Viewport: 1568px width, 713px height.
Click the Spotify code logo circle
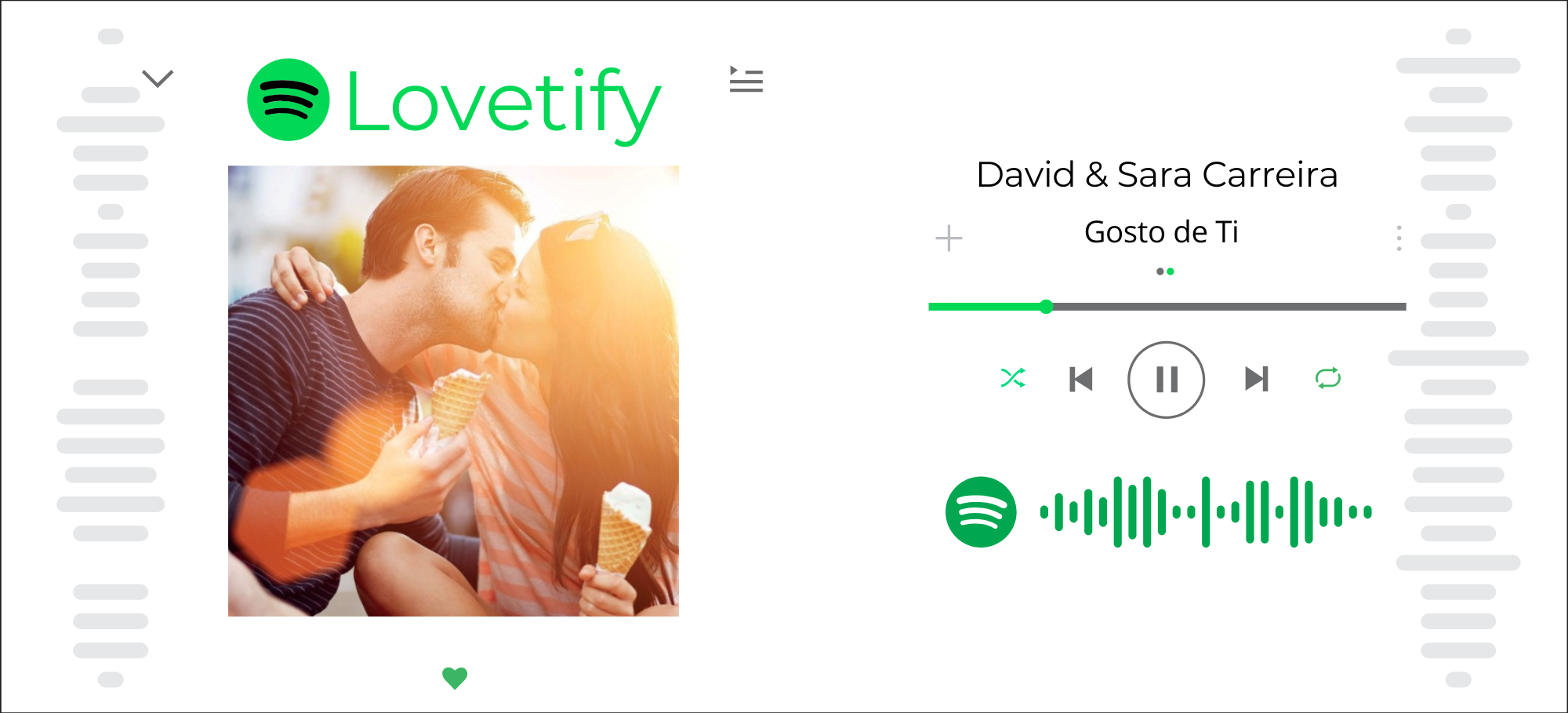[x=981, y=511]
